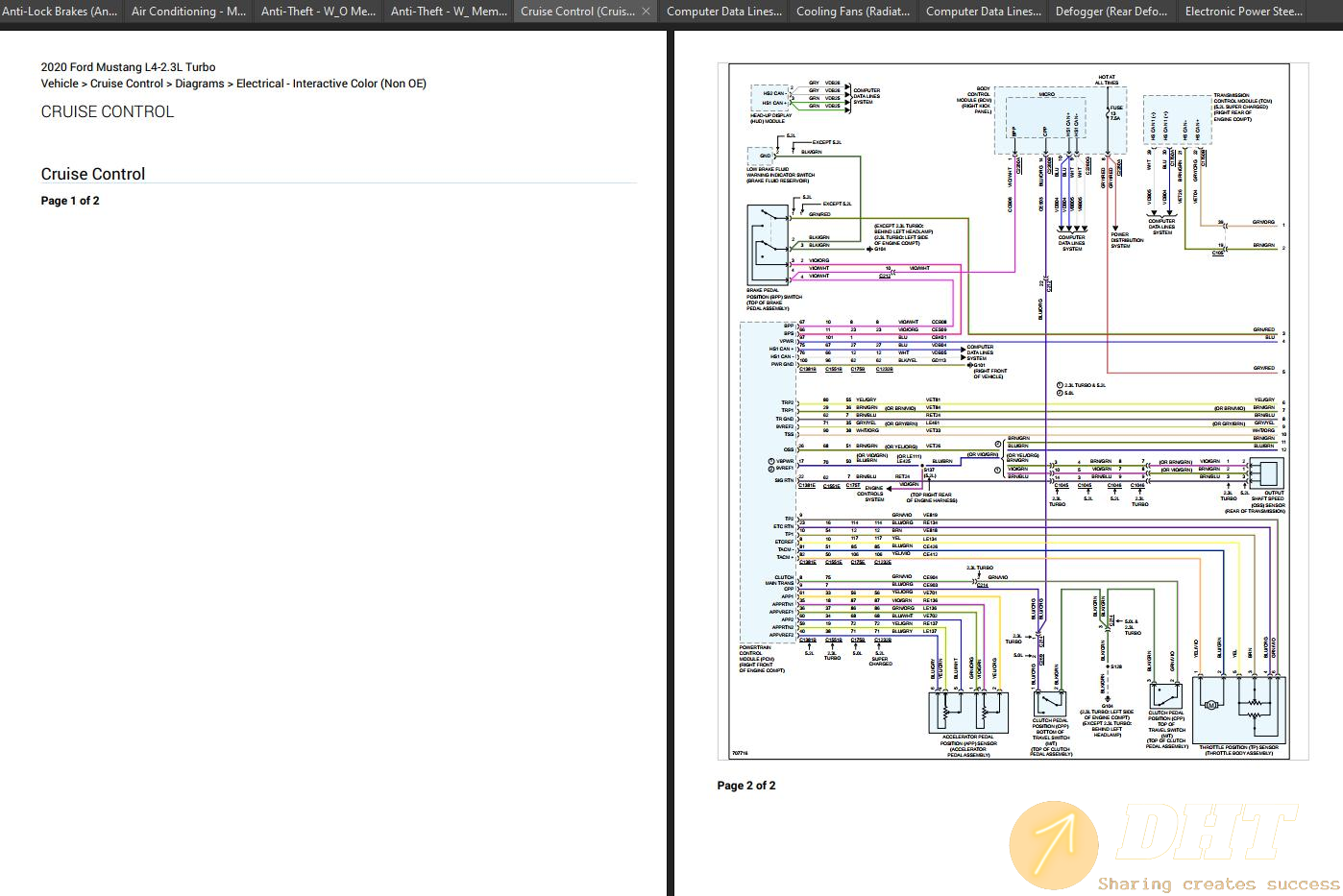Image resolution: width=1343 pixels, height=896 pixels.
Task: Click 'Vehicle' in the breadcrumb path
Action: coord(60,84)
